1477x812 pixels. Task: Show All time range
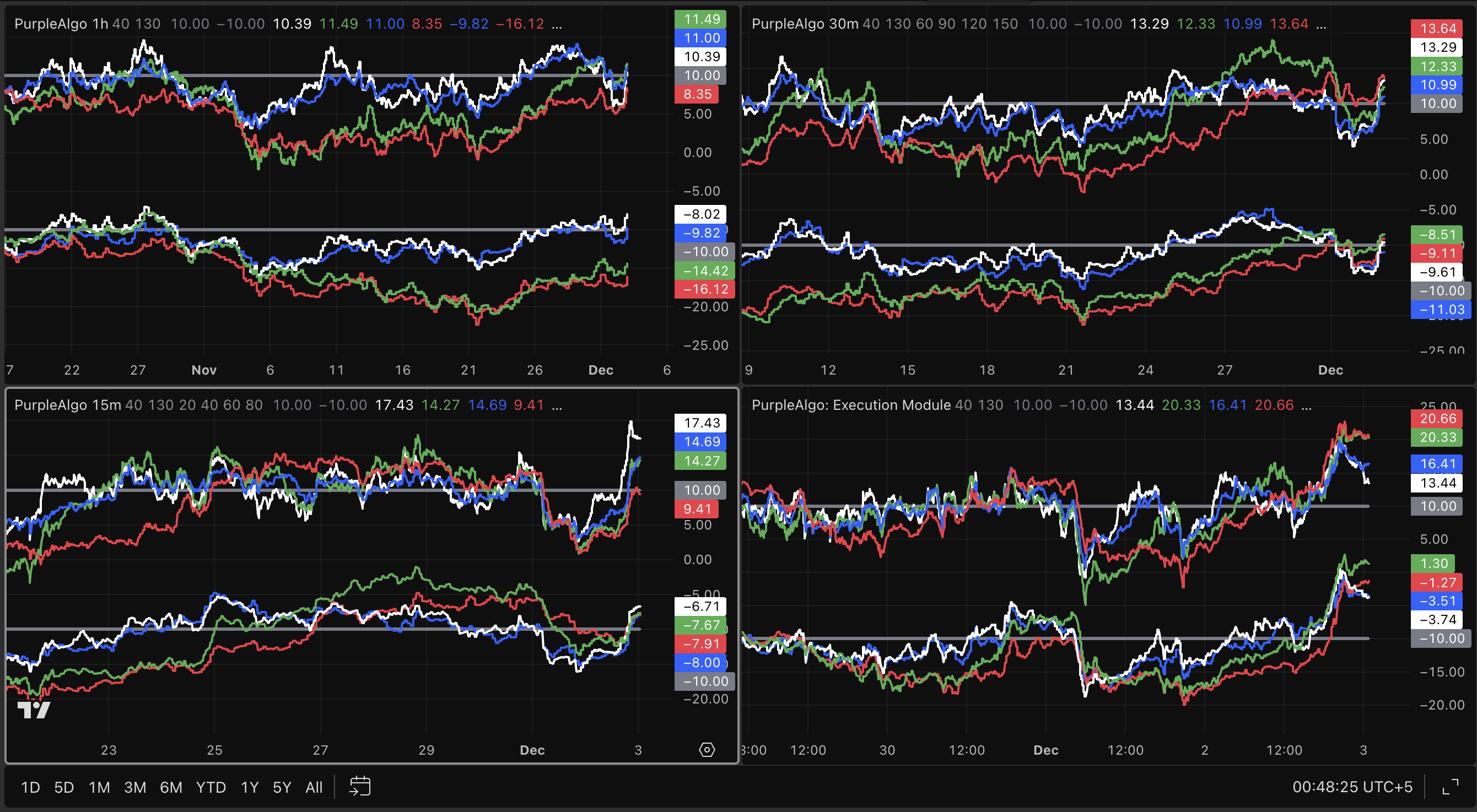[314, 787]
